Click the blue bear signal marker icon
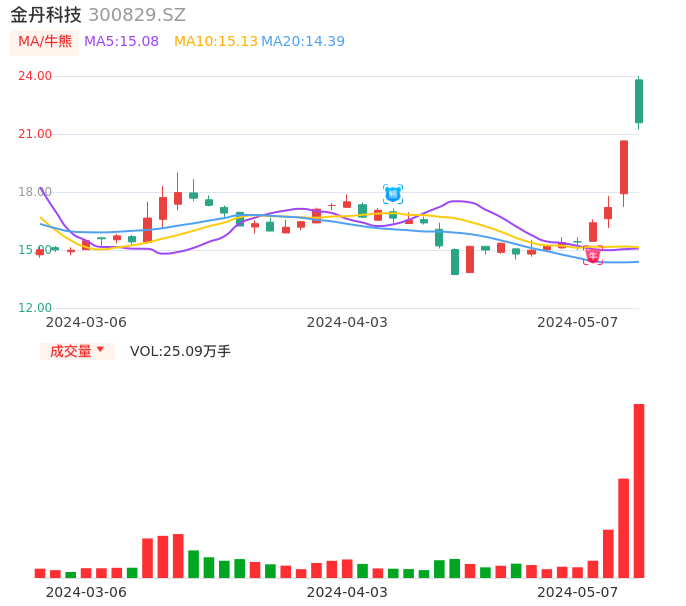The height and width of the screenshot is (606, 686). (x=393, y=194)
